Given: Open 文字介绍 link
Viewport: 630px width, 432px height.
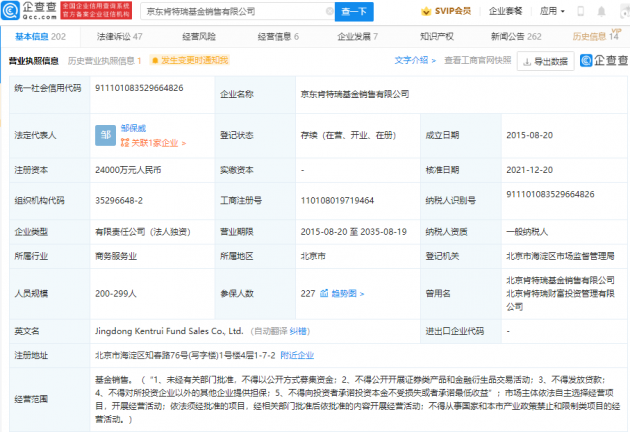Looking at the screenshot, I should pyautogui.click(x=415, y=60).
